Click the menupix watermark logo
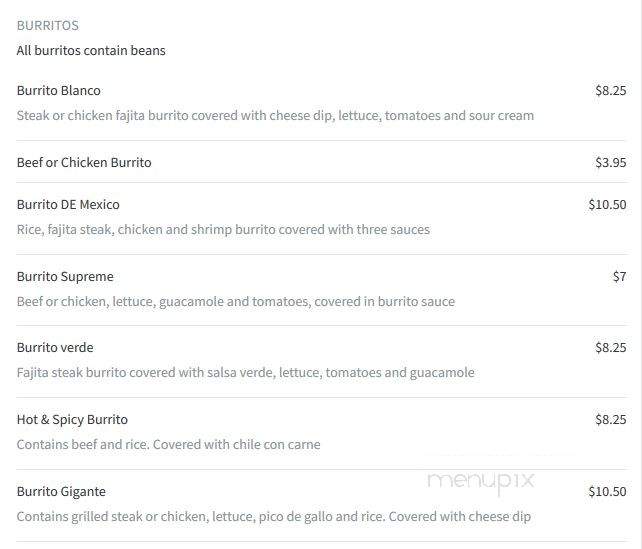Image resolution: width=642 pixels, height=549 pixels. tap(481, 481)
